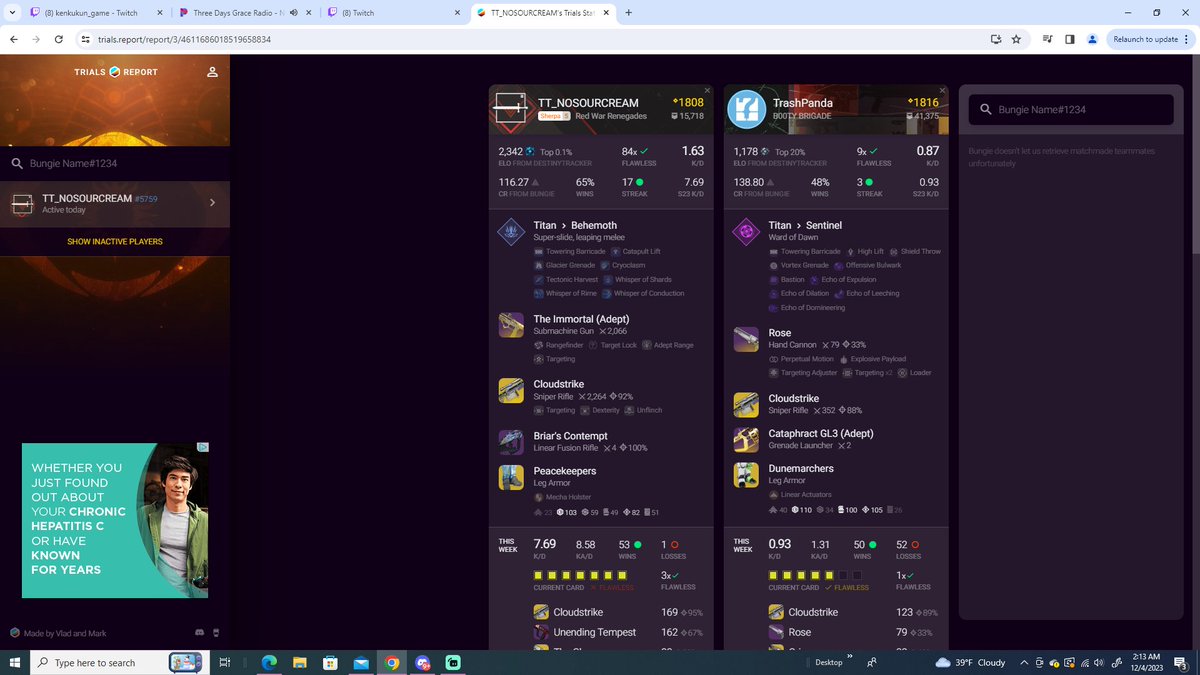Click Rose icon in TrashPanda's weekly weapon stats

(776, 632)
